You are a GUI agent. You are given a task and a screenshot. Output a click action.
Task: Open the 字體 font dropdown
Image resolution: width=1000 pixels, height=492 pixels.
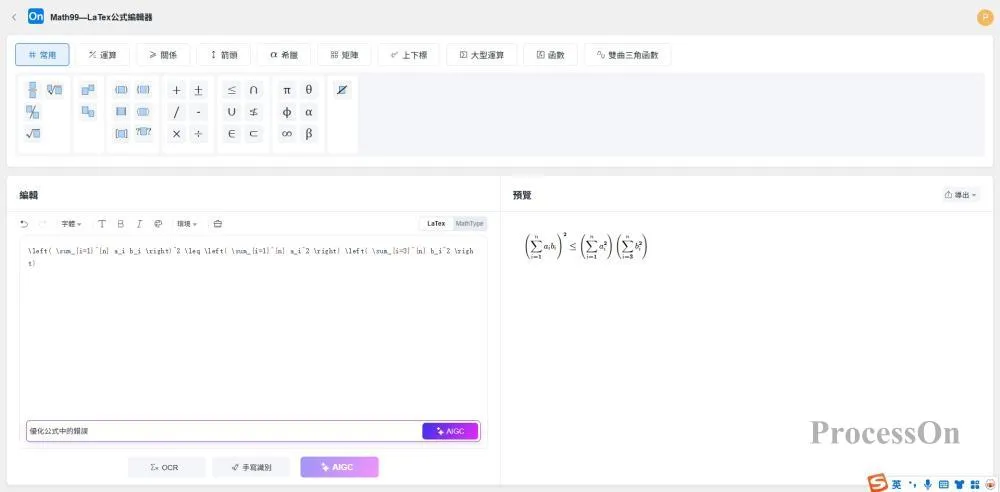(x=71, y=224)
